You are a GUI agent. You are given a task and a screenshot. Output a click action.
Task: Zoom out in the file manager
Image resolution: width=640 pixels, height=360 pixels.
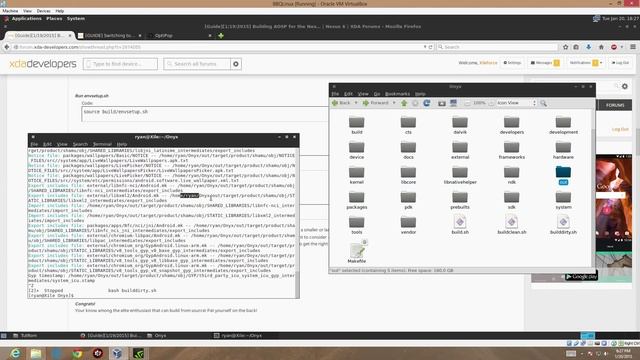click(x=467, y=103)
